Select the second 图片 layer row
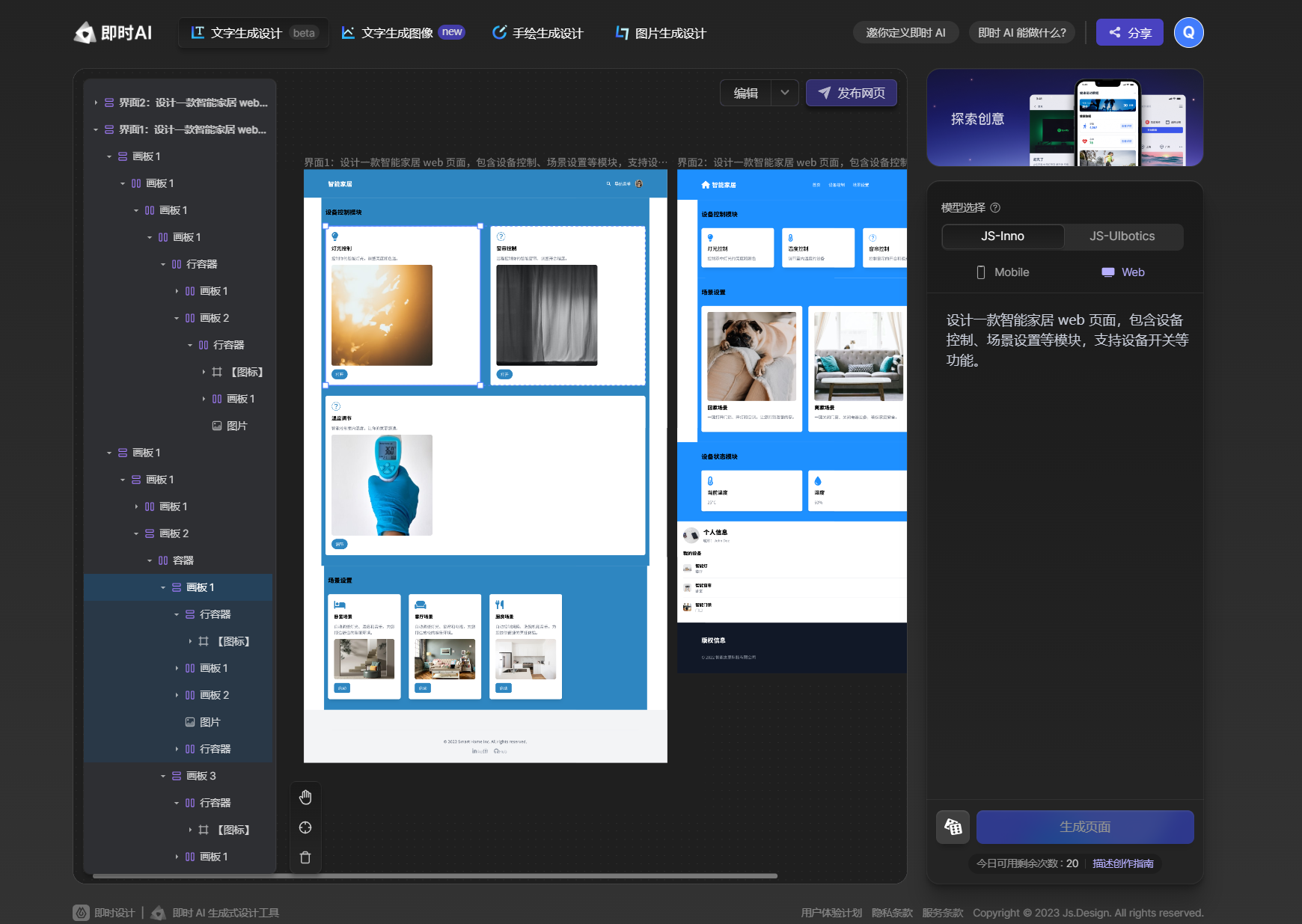This screenshot has height=924, width=1302. coord(178,722)
